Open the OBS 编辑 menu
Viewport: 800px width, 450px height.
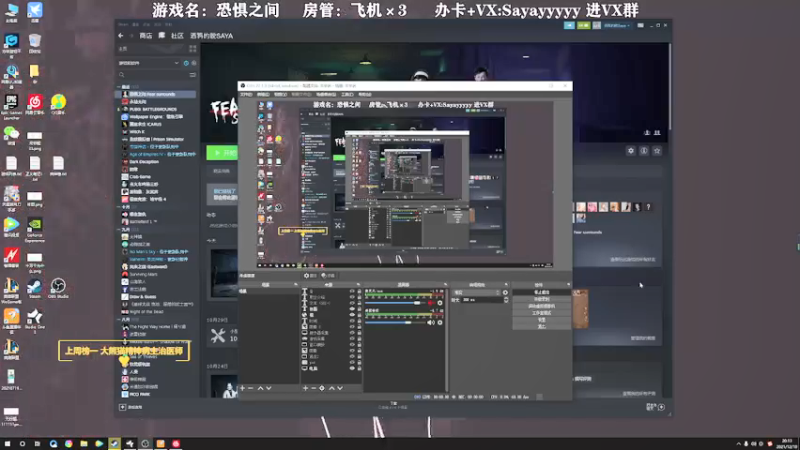pyautogui.click(x=263, y=94)
